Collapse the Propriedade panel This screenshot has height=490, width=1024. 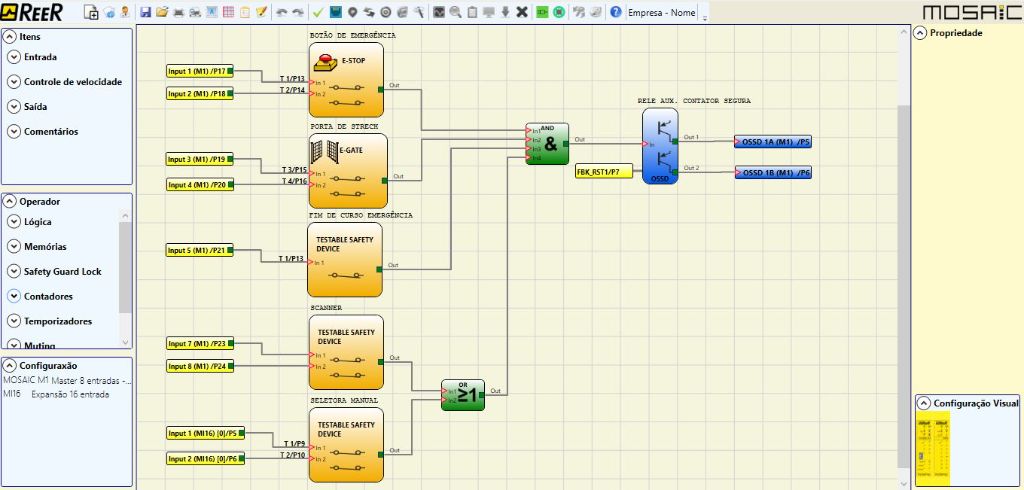click(x=920, y=33)
